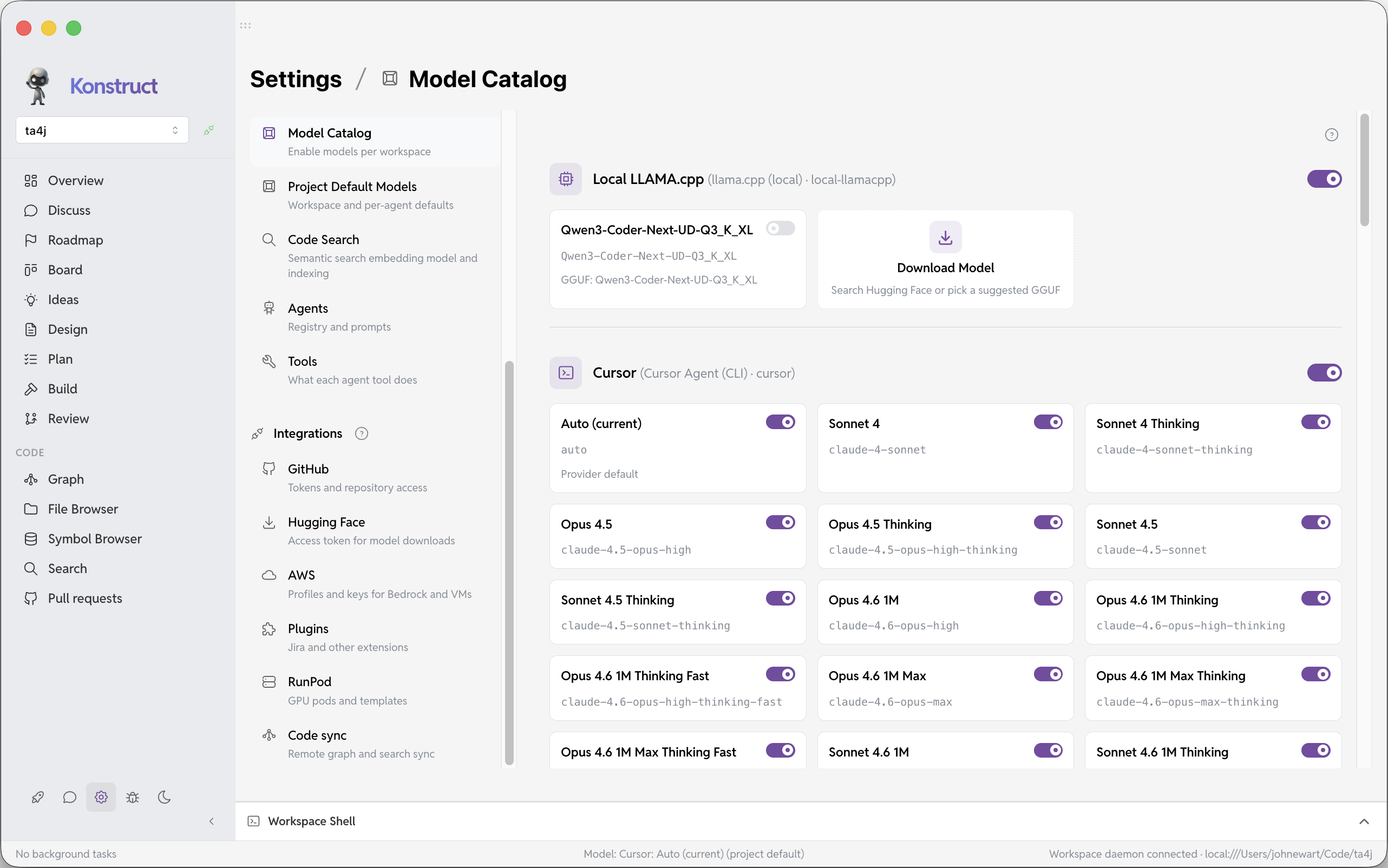
Task: Toggle Opus 4.6 1M Thinking Fast switch
Action: coord(781,674)
